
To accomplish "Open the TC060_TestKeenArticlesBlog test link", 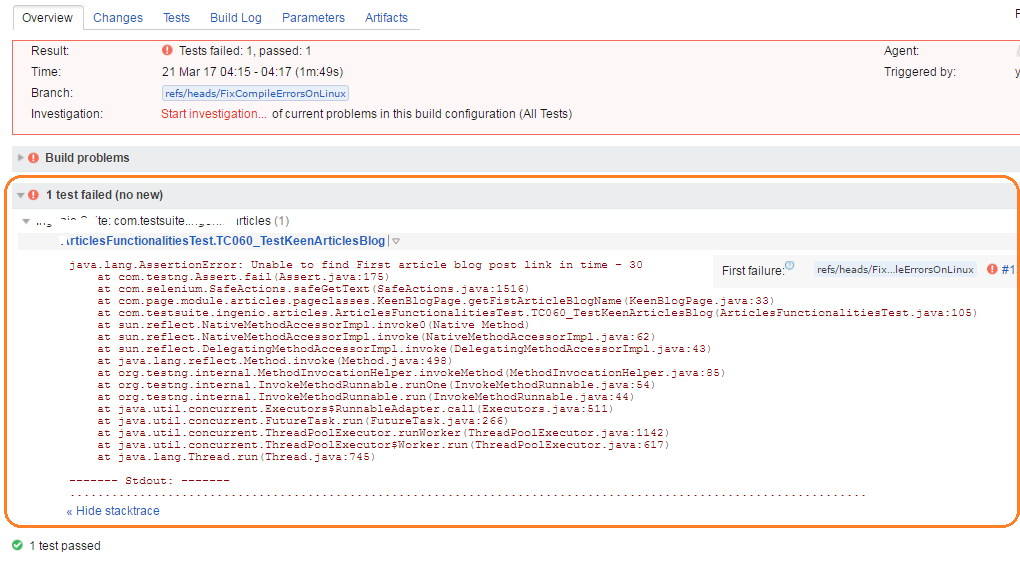I will tap(223, 241).
